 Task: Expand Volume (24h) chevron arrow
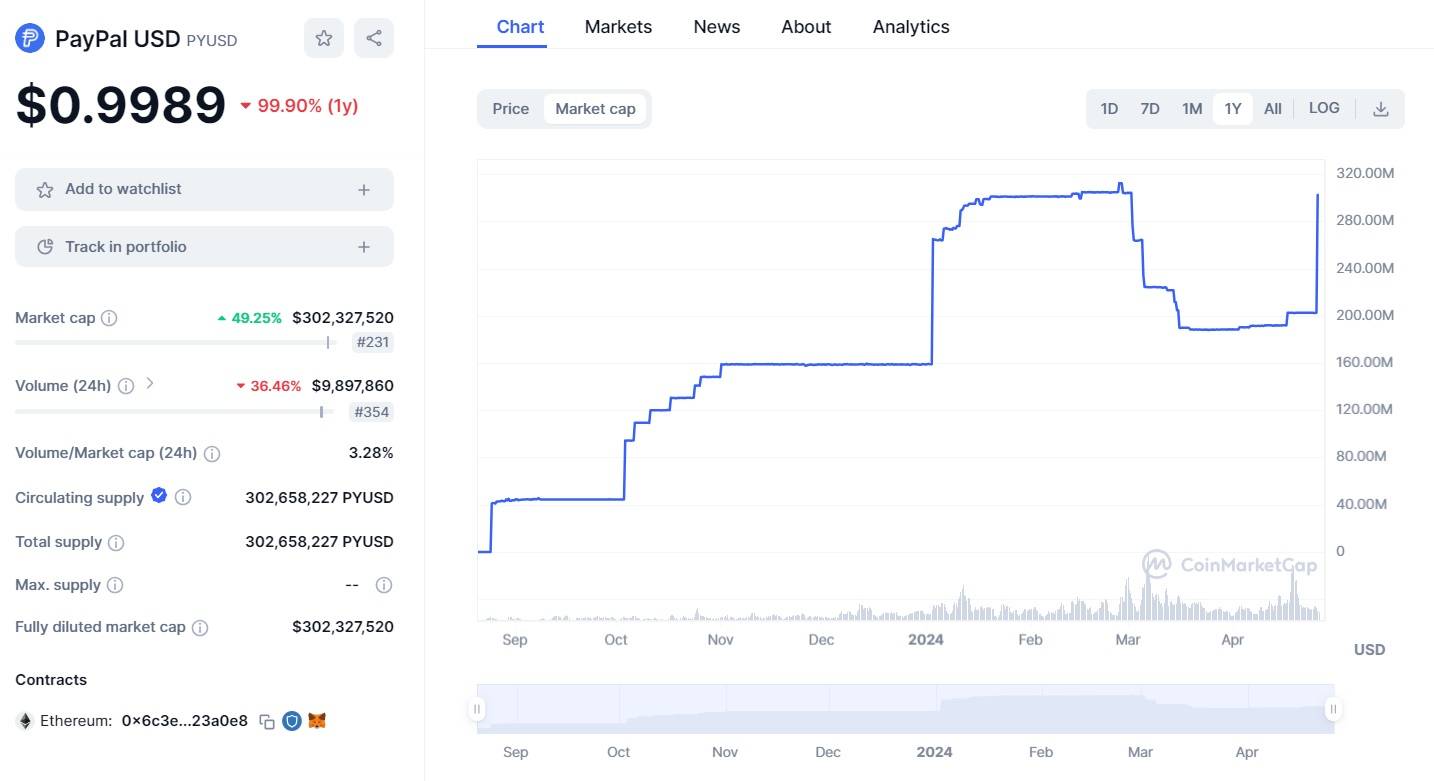(x=150, y=383)
